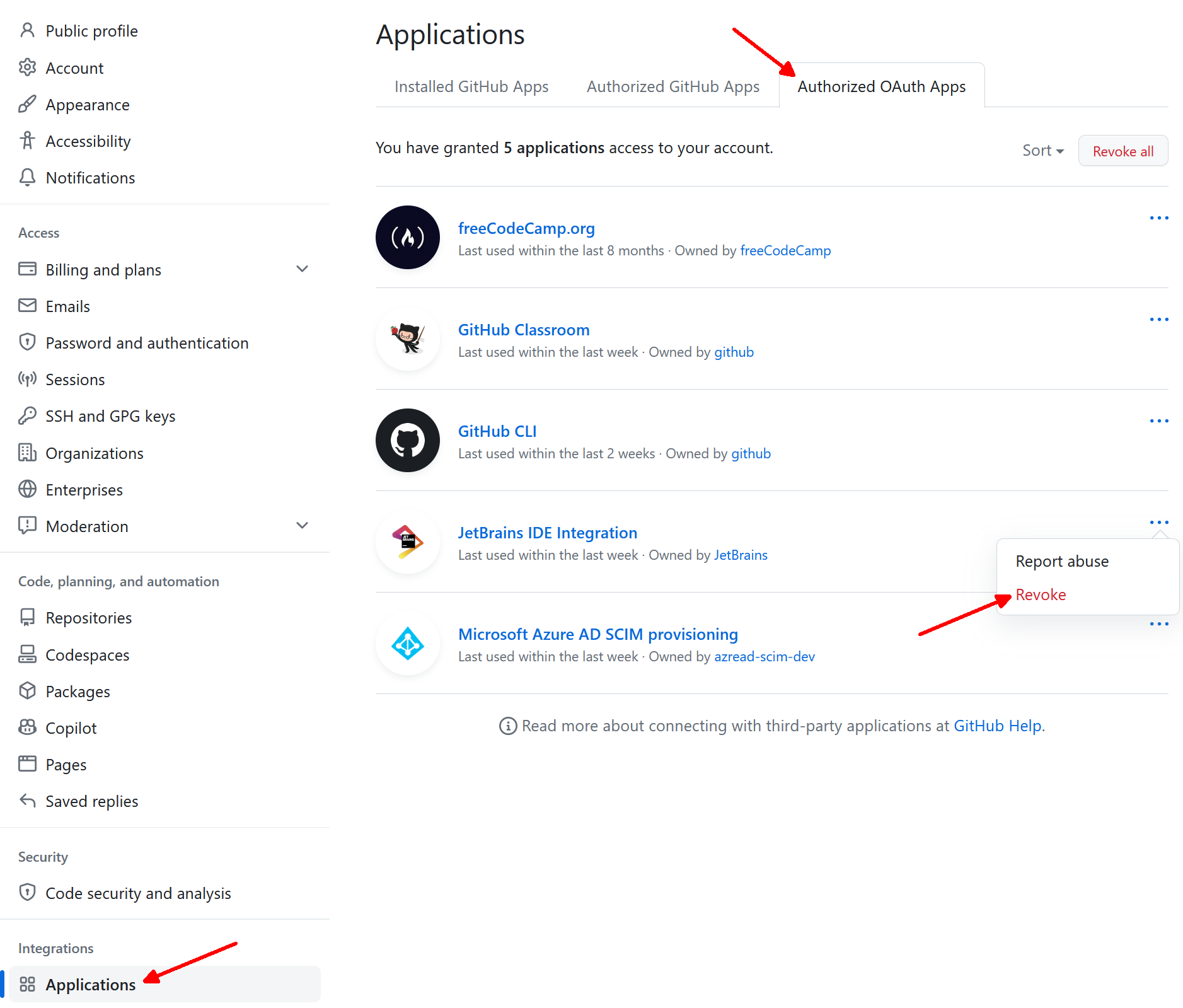The image size is (1183, 1008).
Task: Click the Pages browser icon
Action: [27, 764]
